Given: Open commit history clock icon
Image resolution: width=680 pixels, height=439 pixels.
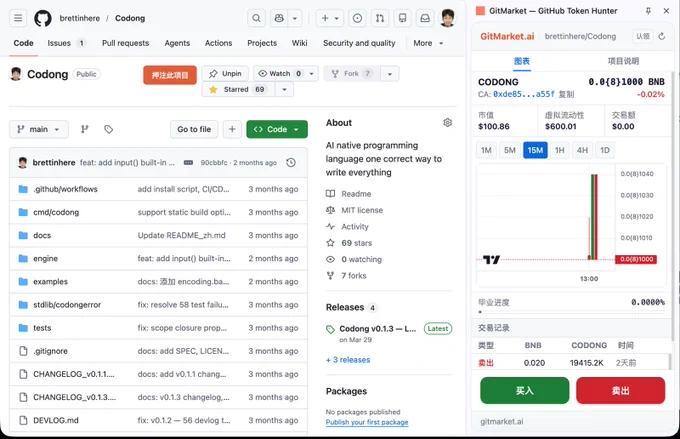Looking at the screenshot, I should (291, 163).
